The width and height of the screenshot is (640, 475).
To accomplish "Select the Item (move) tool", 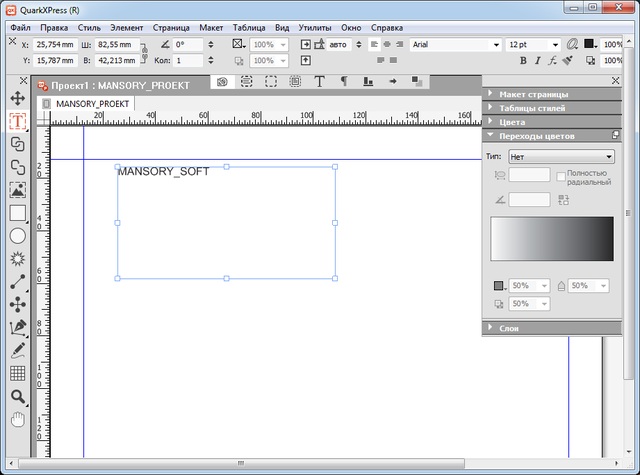I will pos(17,98).
